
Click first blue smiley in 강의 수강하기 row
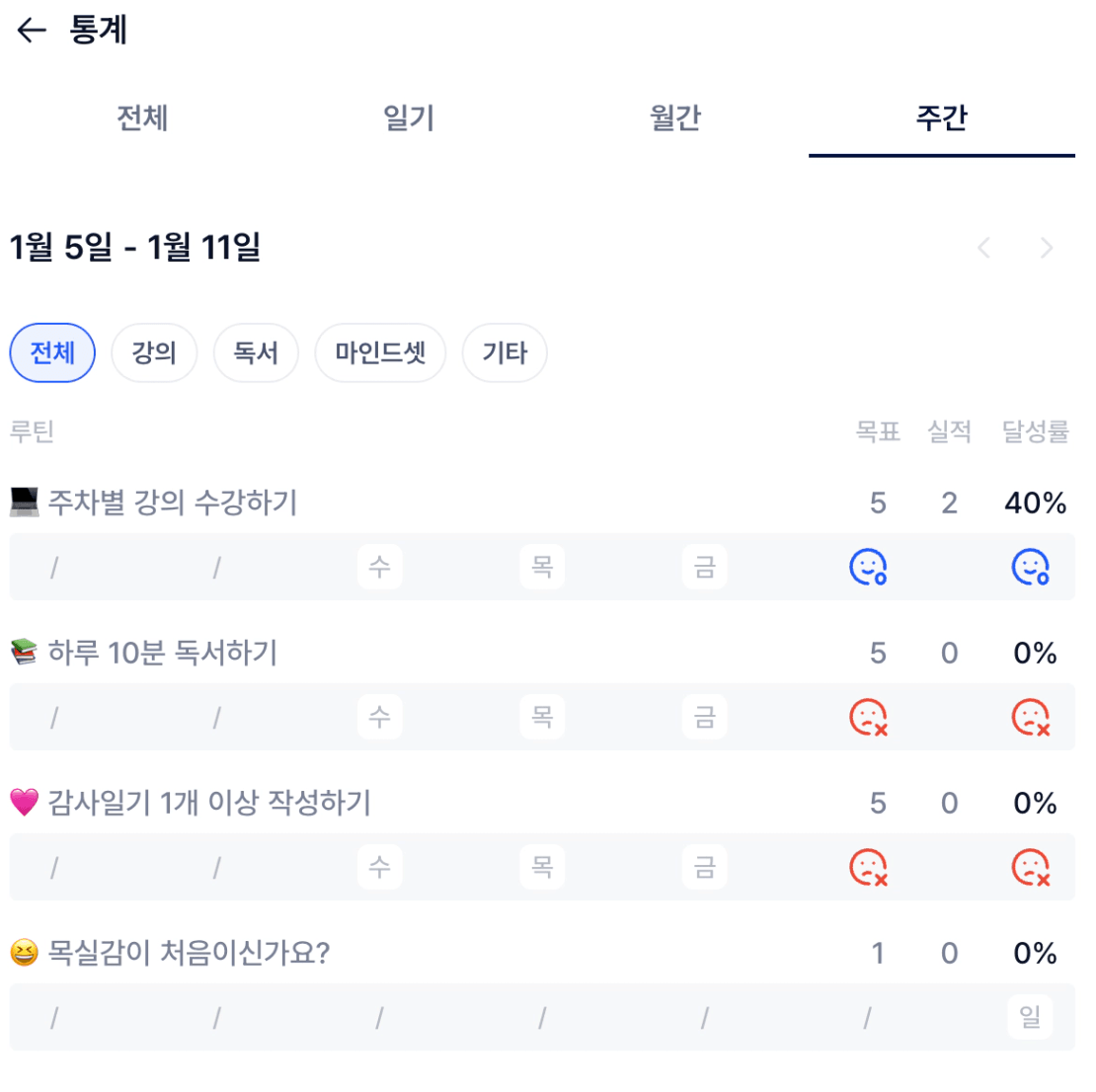868,567
